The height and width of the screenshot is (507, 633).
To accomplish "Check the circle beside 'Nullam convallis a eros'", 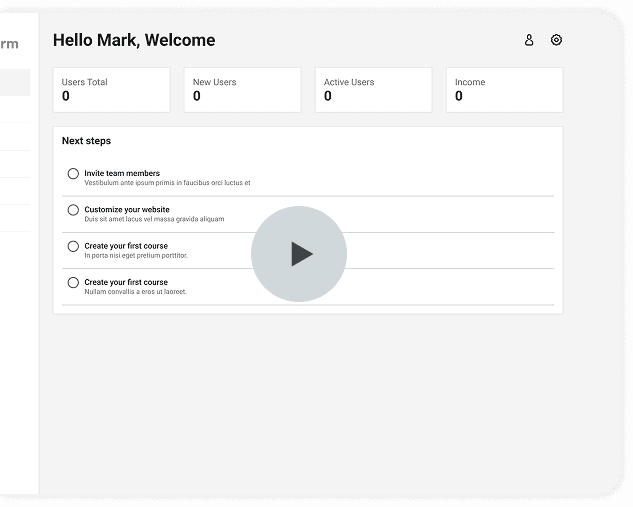I will [73, 283].
